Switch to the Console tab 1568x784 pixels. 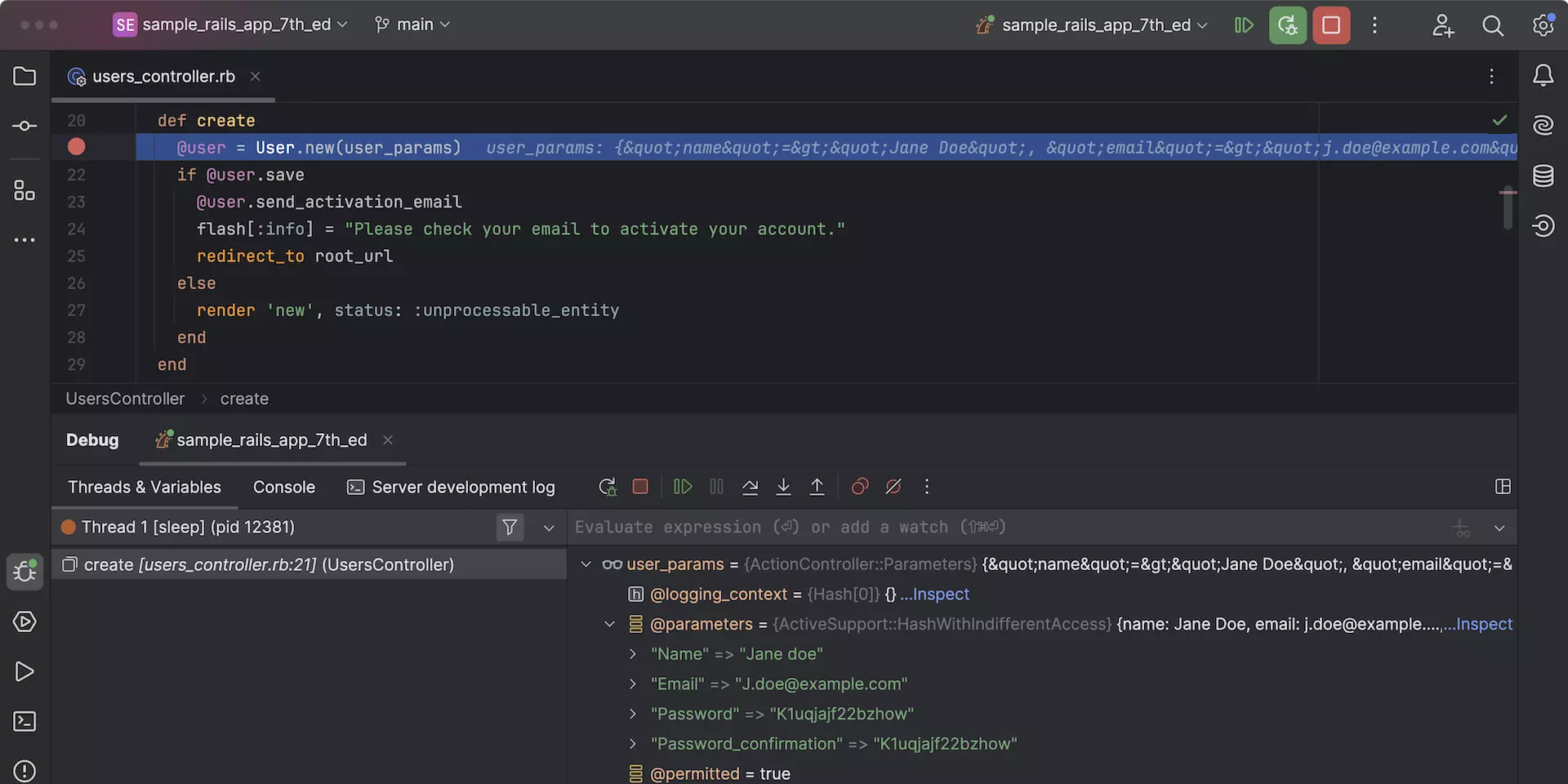[x=283, y=488]
